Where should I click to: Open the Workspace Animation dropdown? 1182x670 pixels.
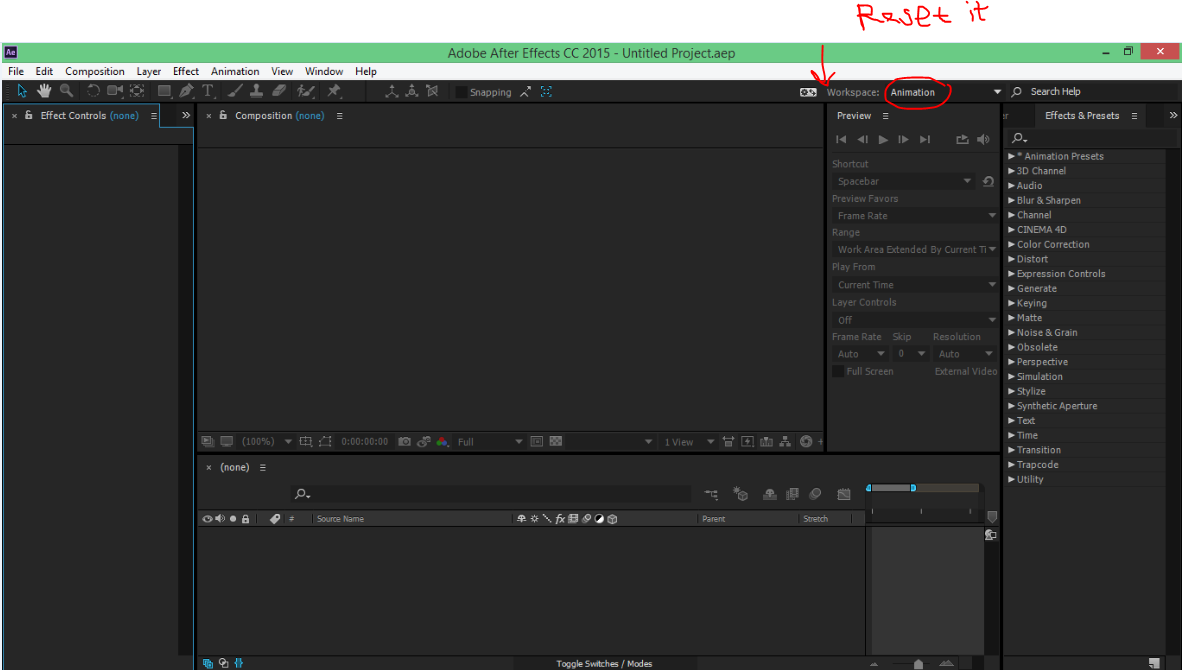(945, 92)
